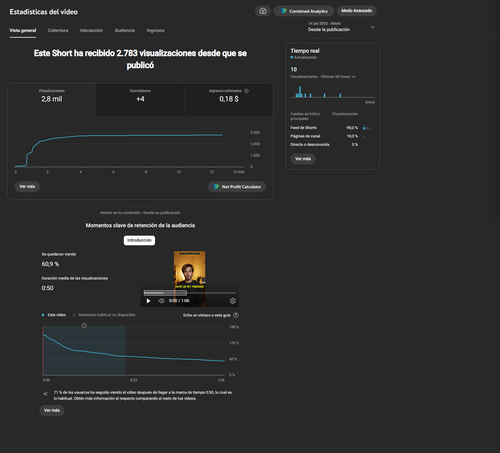The height and width of the screenshot is (453, 500).
Task: Click Feed de Shorts traffic source row
Action: [332, 128]
